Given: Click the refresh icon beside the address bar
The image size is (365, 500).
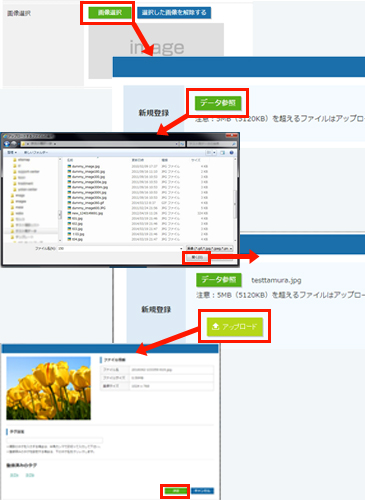Looking at the screenshot, I should pyautogui.click(x=182, y=144).
